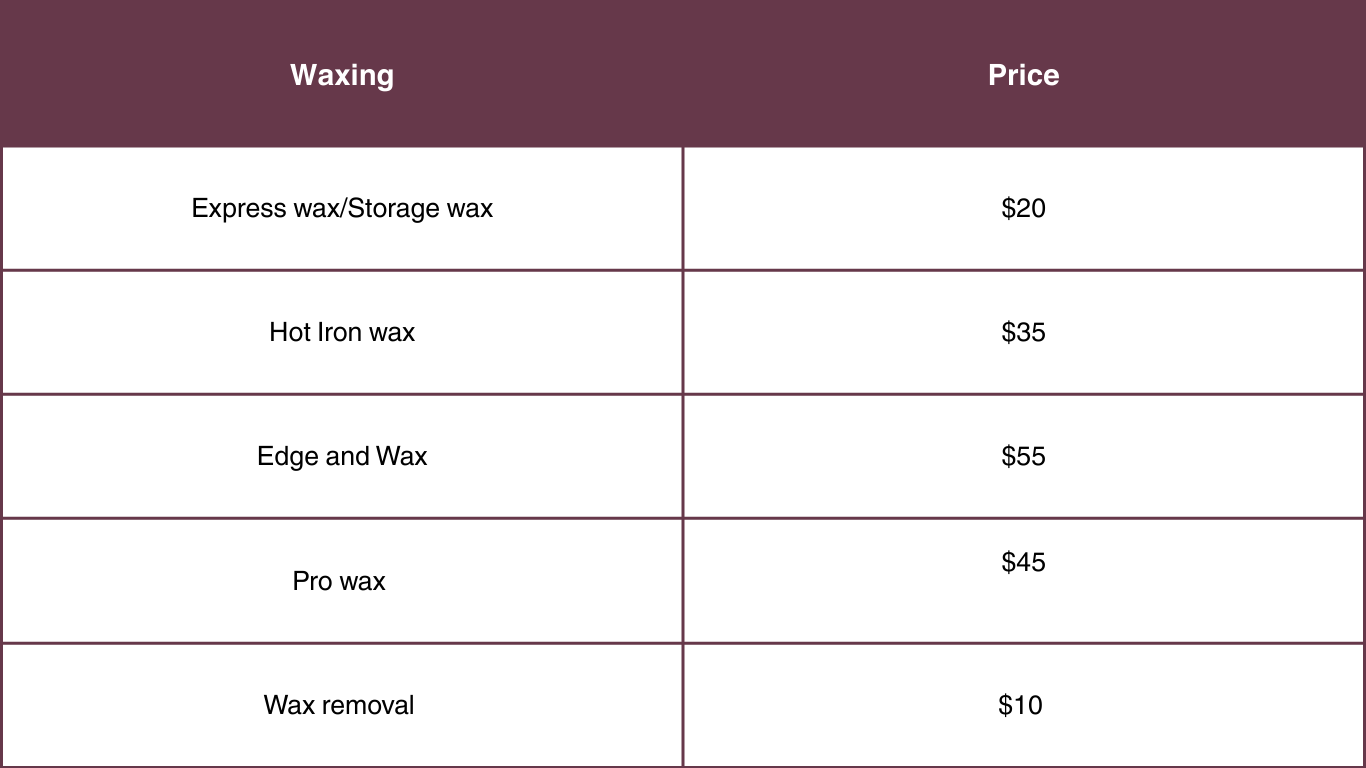This screenshot has width=1366, height=768.
Task: Select the $20 price cell
Action: tap(1023, 208)
